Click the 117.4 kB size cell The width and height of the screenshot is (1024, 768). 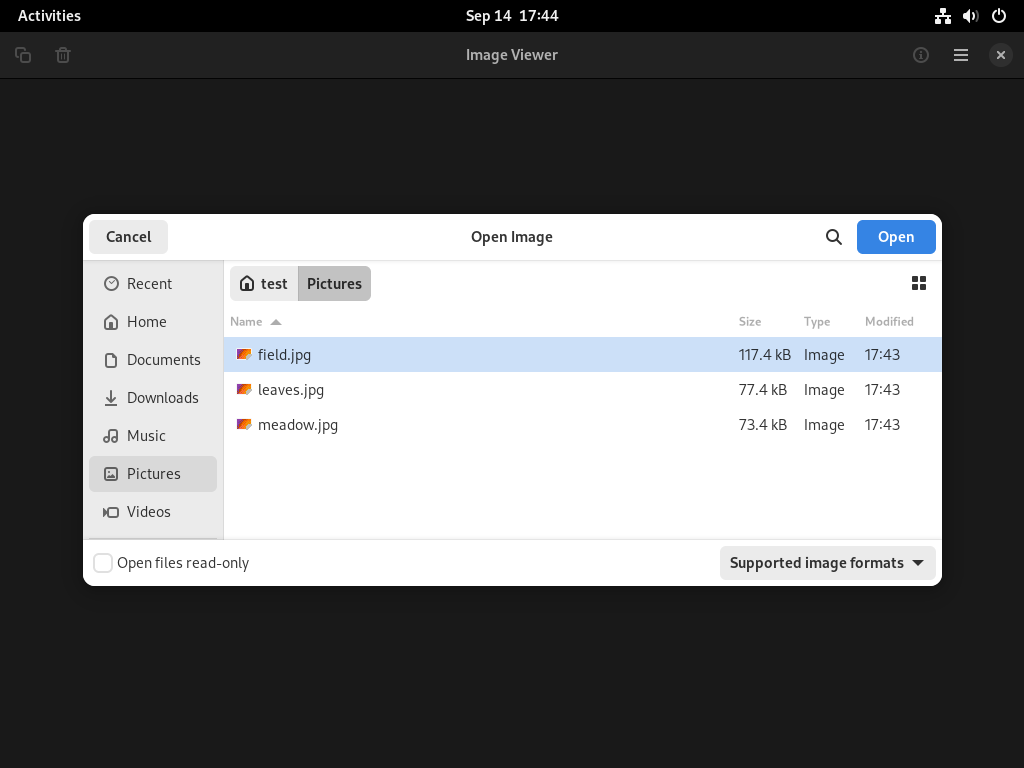(765, 355)
